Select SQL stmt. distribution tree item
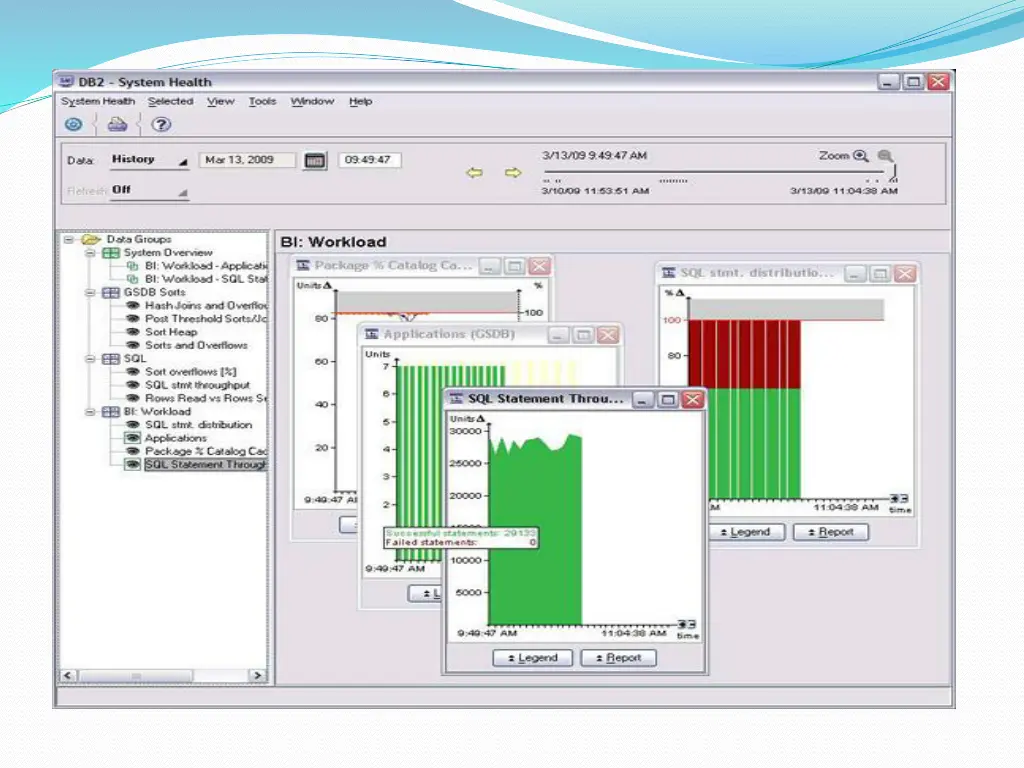 coord(199,424)
